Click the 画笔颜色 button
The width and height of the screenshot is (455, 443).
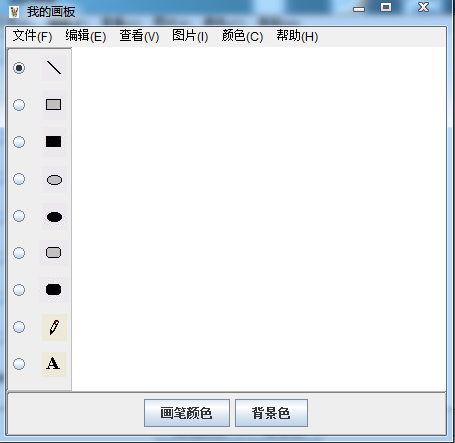point(187,413)
